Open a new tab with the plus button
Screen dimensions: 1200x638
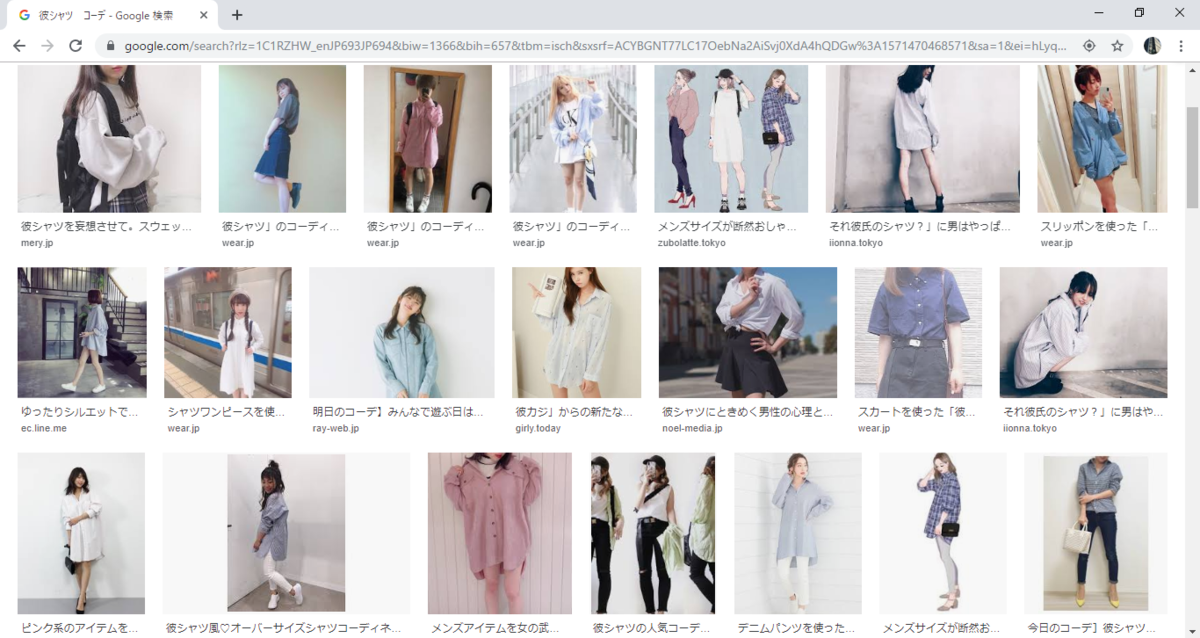coord(237,15)
